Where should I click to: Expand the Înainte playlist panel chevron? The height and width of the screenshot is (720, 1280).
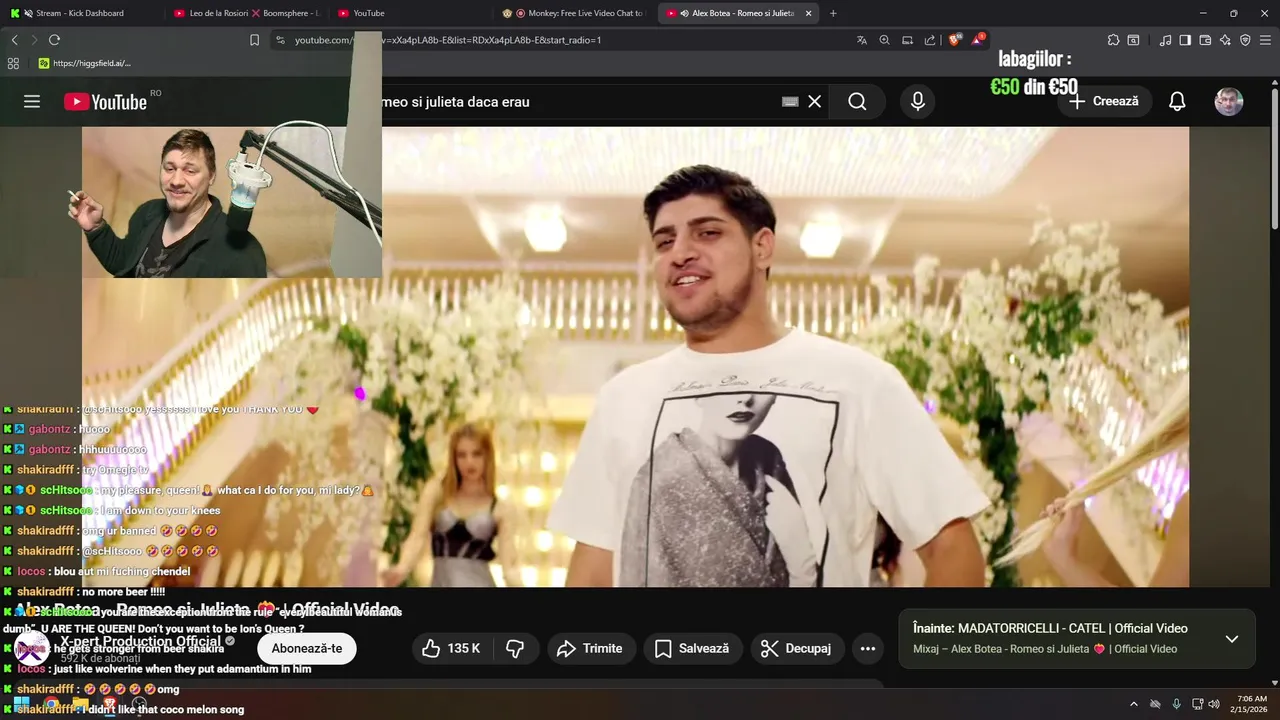1232,639
